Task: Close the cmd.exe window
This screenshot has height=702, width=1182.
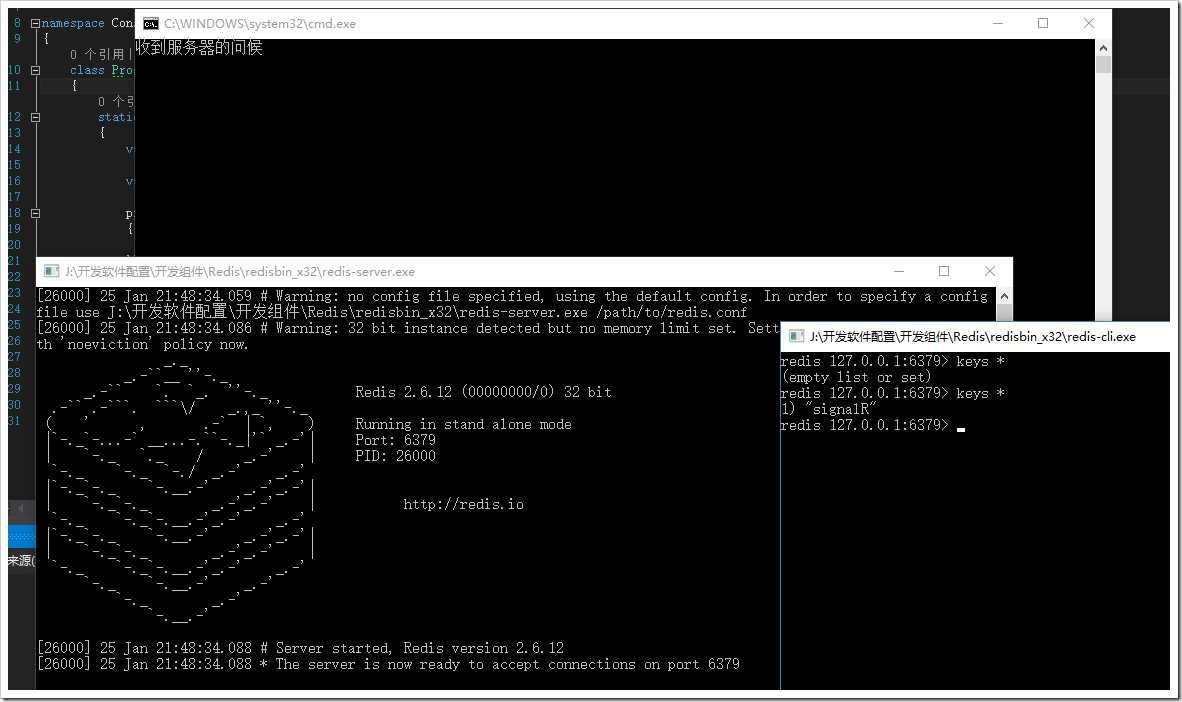Action: point(1089,23)
